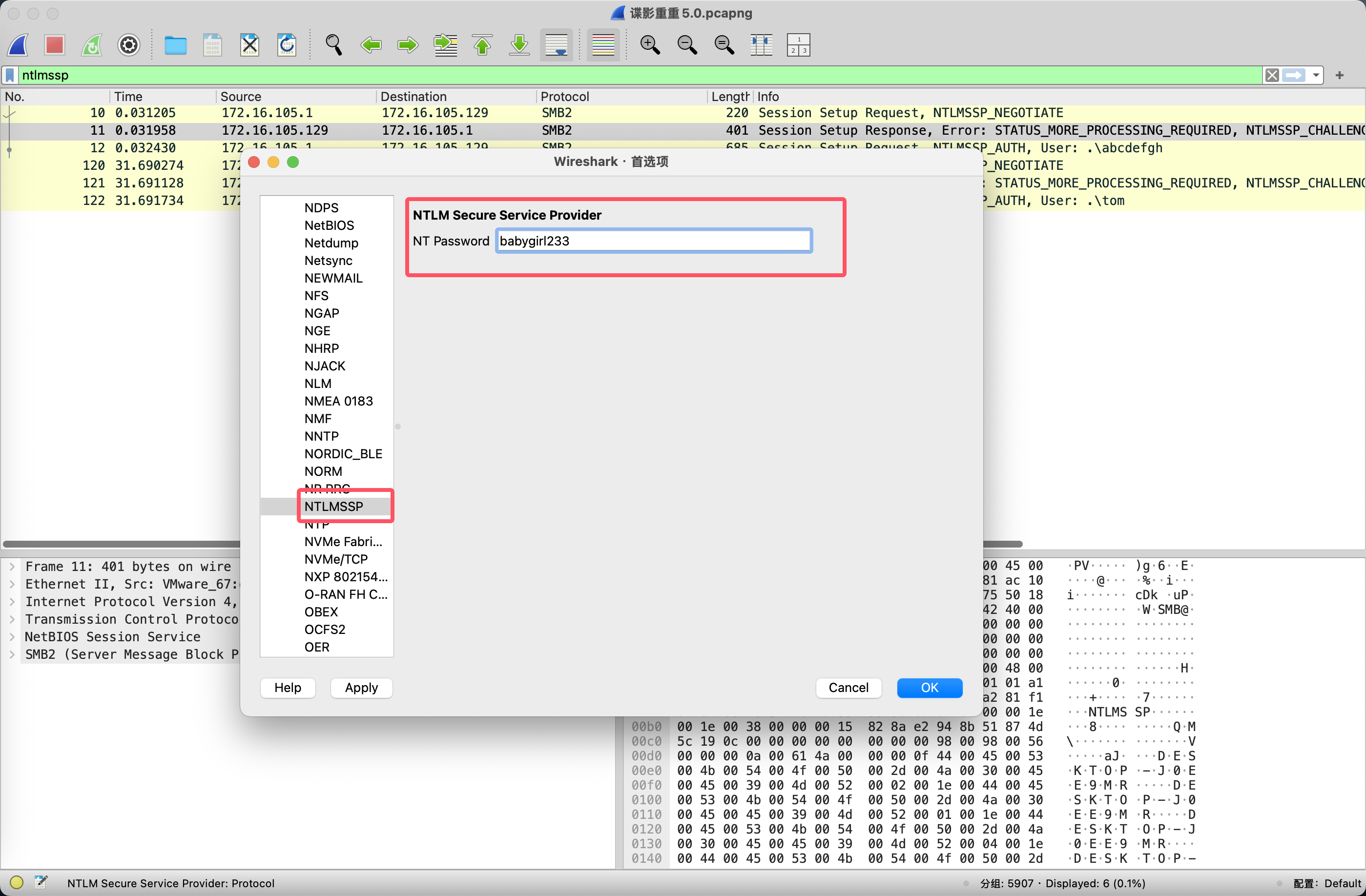Jump to last packet arrow icon

[519, 45]
